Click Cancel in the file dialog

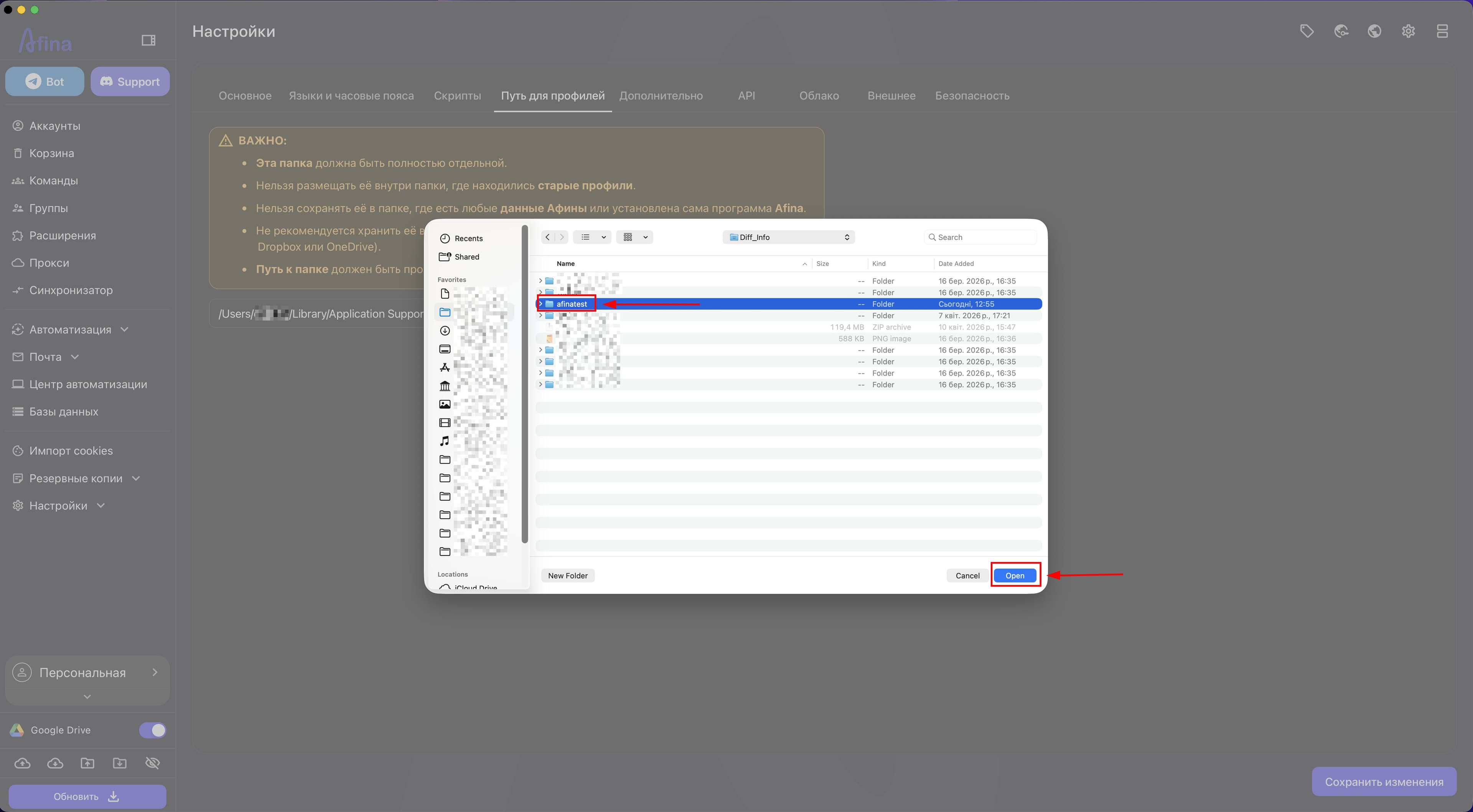(967, 575)
